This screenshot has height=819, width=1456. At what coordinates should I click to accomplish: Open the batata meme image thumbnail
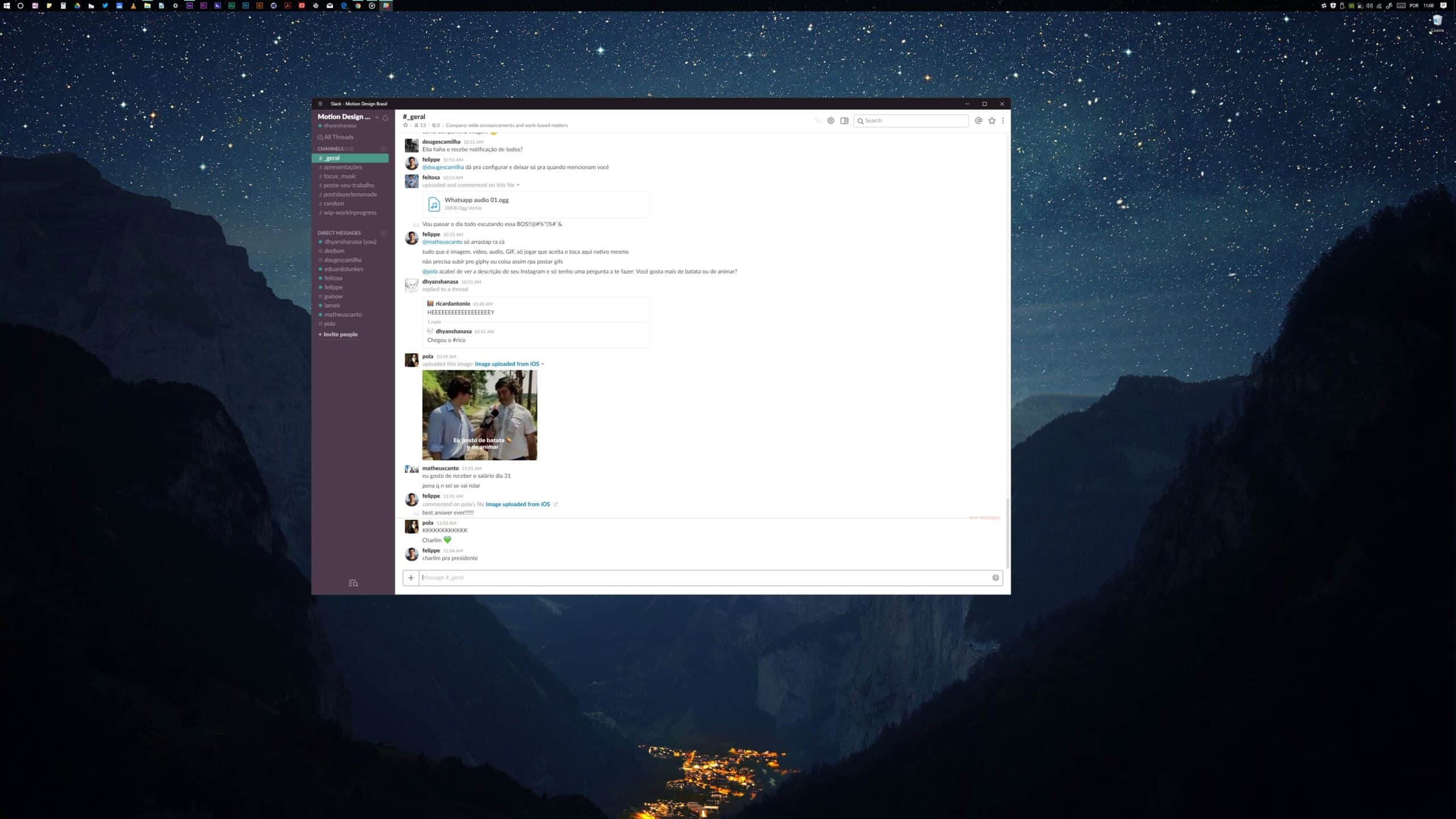(479, 415)
